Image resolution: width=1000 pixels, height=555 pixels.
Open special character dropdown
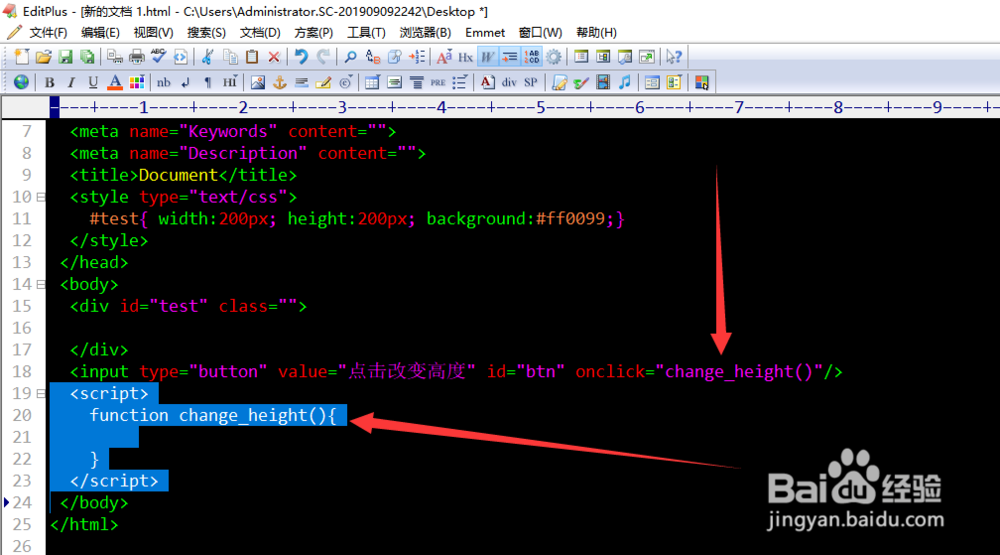345,82
